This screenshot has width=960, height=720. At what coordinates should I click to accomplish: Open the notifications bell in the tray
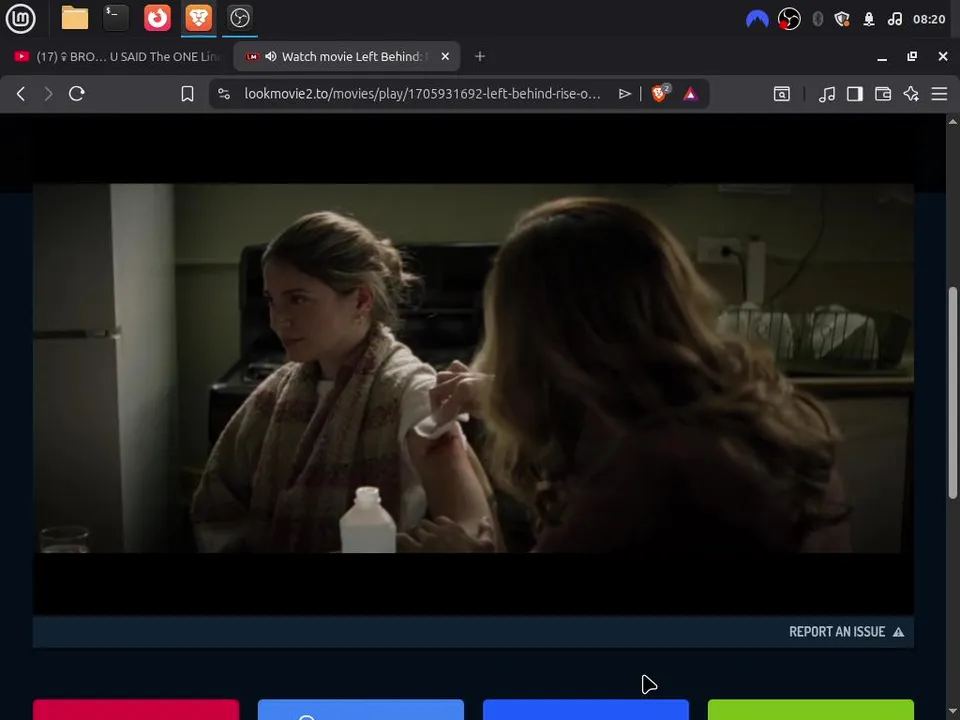click(868, 19)
